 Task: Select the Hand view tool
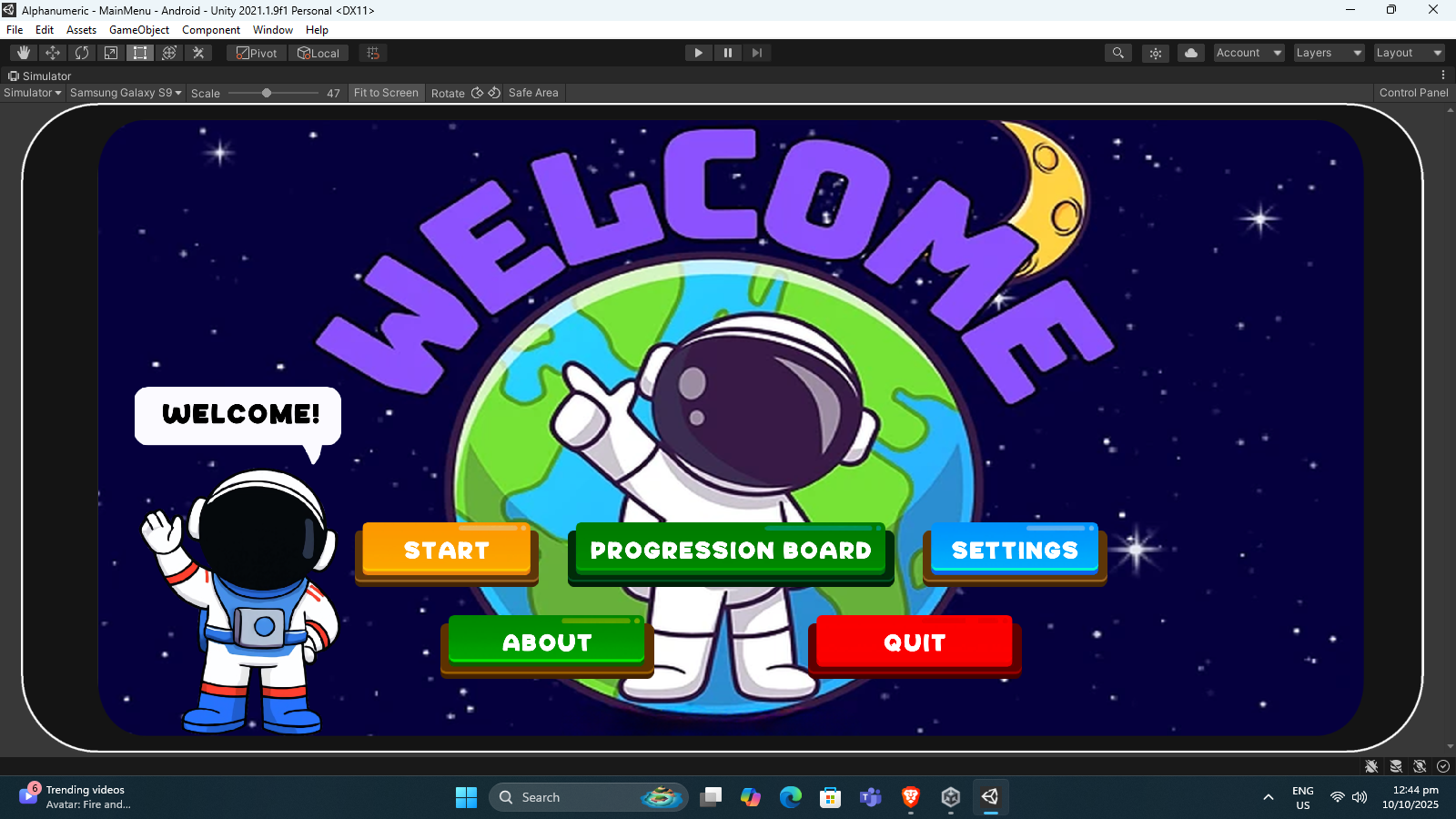(24, 53)
